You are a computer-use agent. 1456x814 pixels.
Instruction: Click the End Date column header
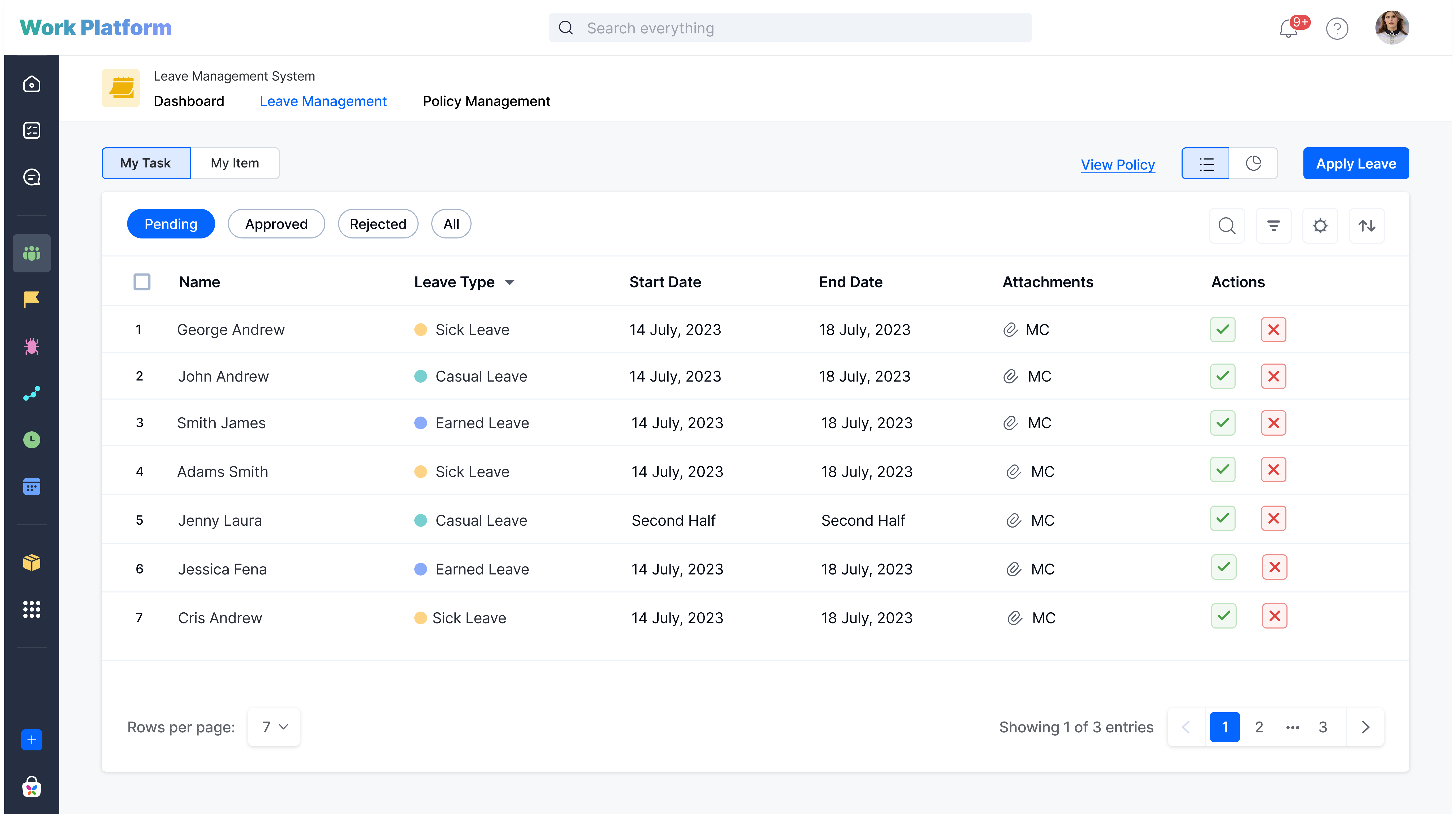851,282
